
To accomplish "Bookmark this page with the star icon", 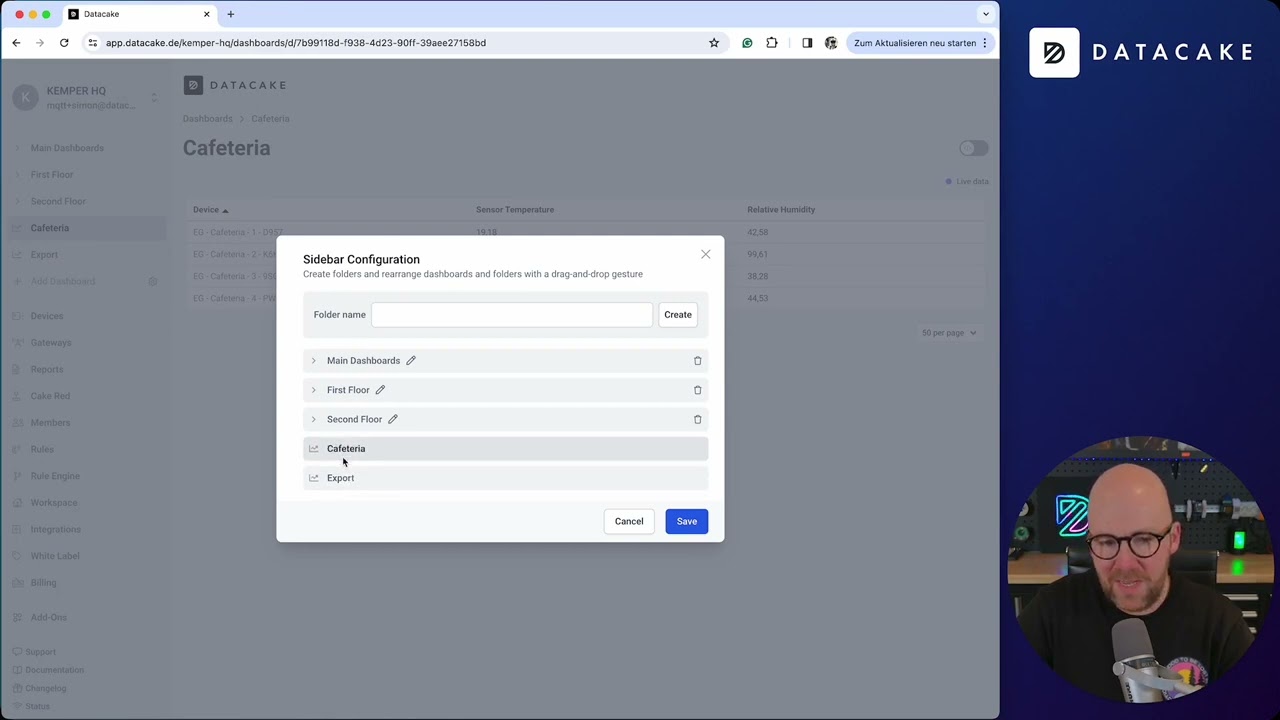I will point(714,43).
